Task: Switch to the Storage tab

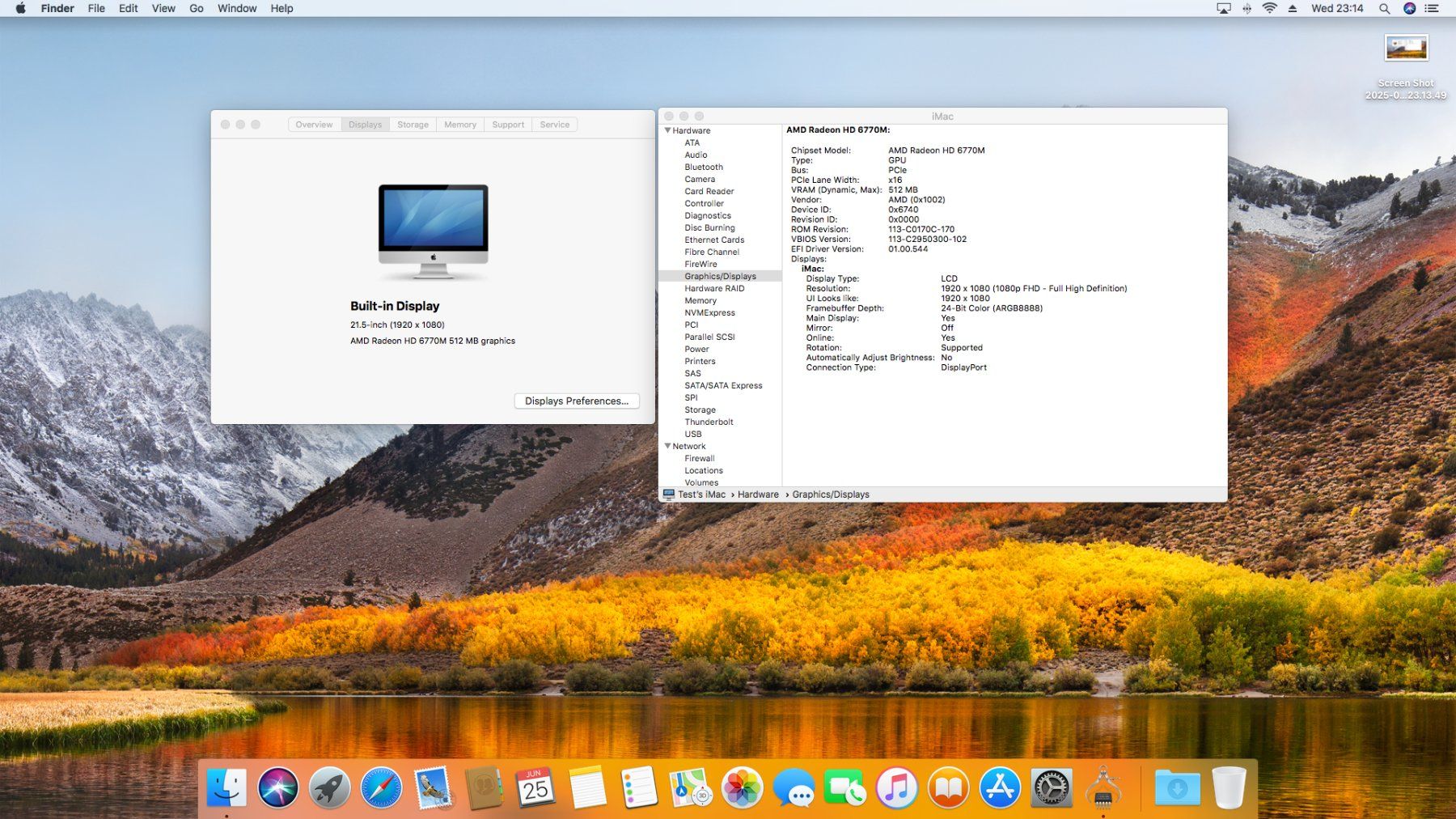Action: point(413,125)
